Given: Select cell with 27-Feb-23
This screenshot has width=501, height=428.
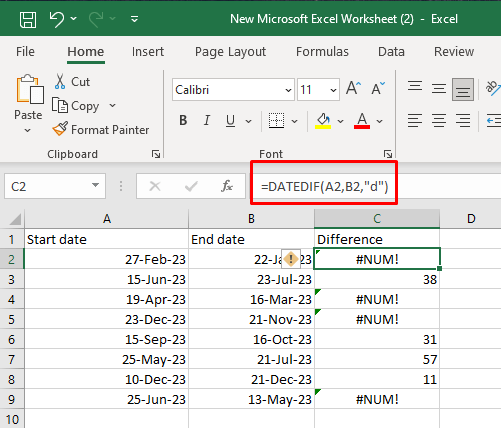Looking at the screenshot, I should 106,259.
